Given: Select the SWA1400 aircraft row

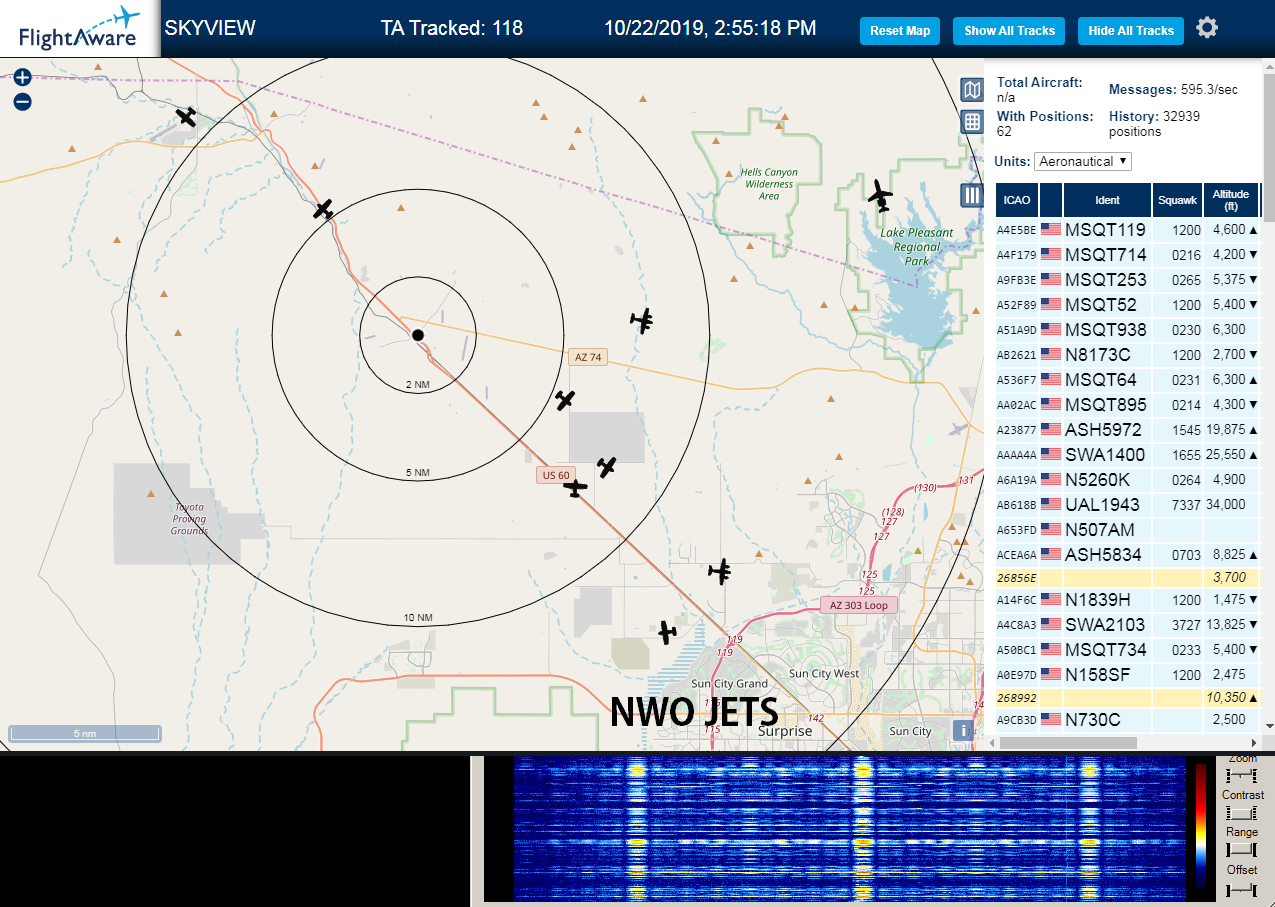Looking at the screenshot, I should click(x=1128, y=455).
